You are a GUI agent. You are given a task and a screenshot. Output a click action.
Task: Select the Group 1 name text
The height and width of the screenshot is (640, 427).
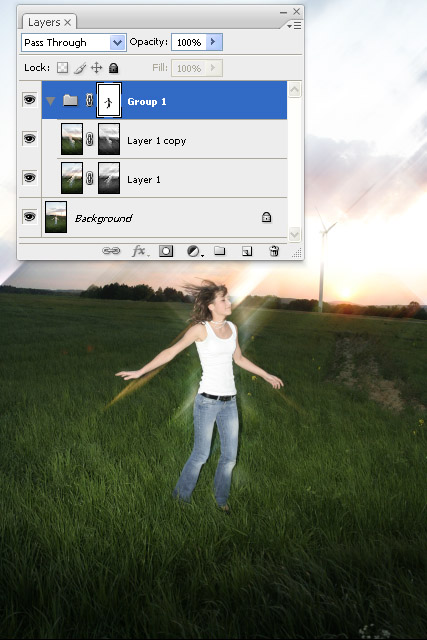pyautogui.click(x=147, y=102)
